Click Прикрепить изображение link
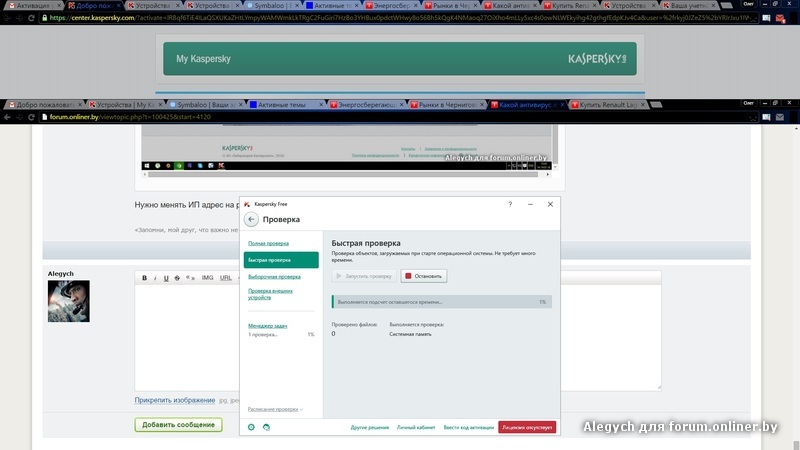Screen dimensions: 800x450 click(x=174, y=400)
